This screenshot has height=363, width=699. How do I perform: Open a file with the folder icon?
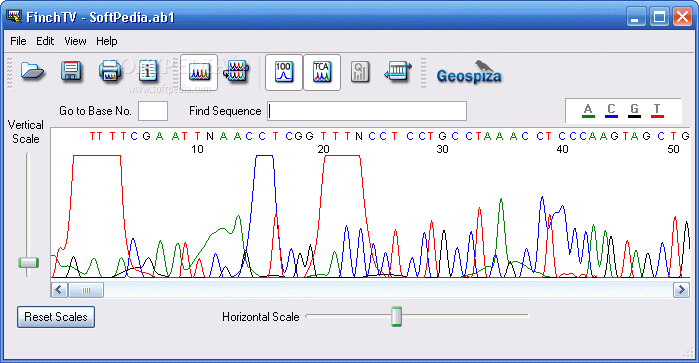point(33,71)
